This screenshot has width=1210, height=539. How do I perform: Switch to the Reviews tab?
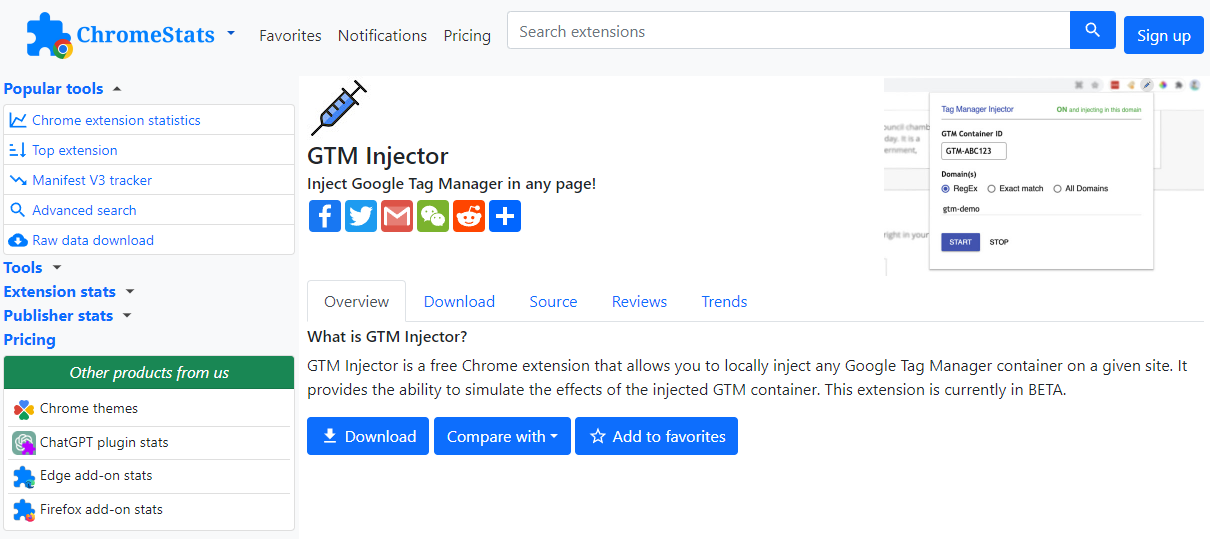click(x=639, y=301)
